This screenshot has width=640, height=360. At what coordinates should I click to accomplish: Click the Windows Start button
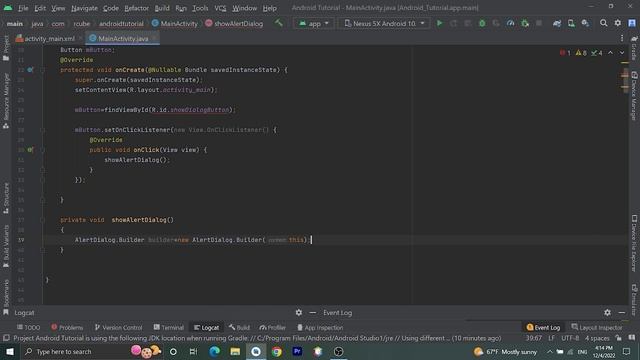(10, 351)
